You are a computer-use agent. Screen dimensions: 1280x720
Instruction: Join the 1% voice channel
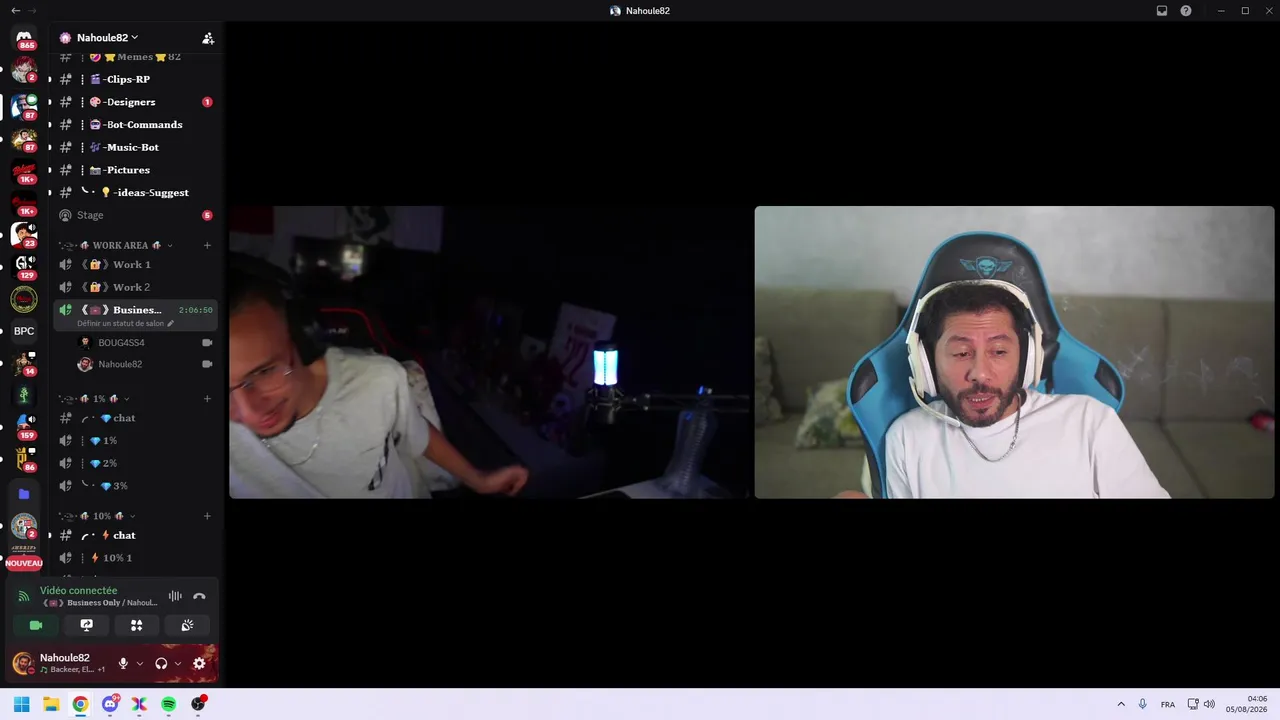(135, 441)
